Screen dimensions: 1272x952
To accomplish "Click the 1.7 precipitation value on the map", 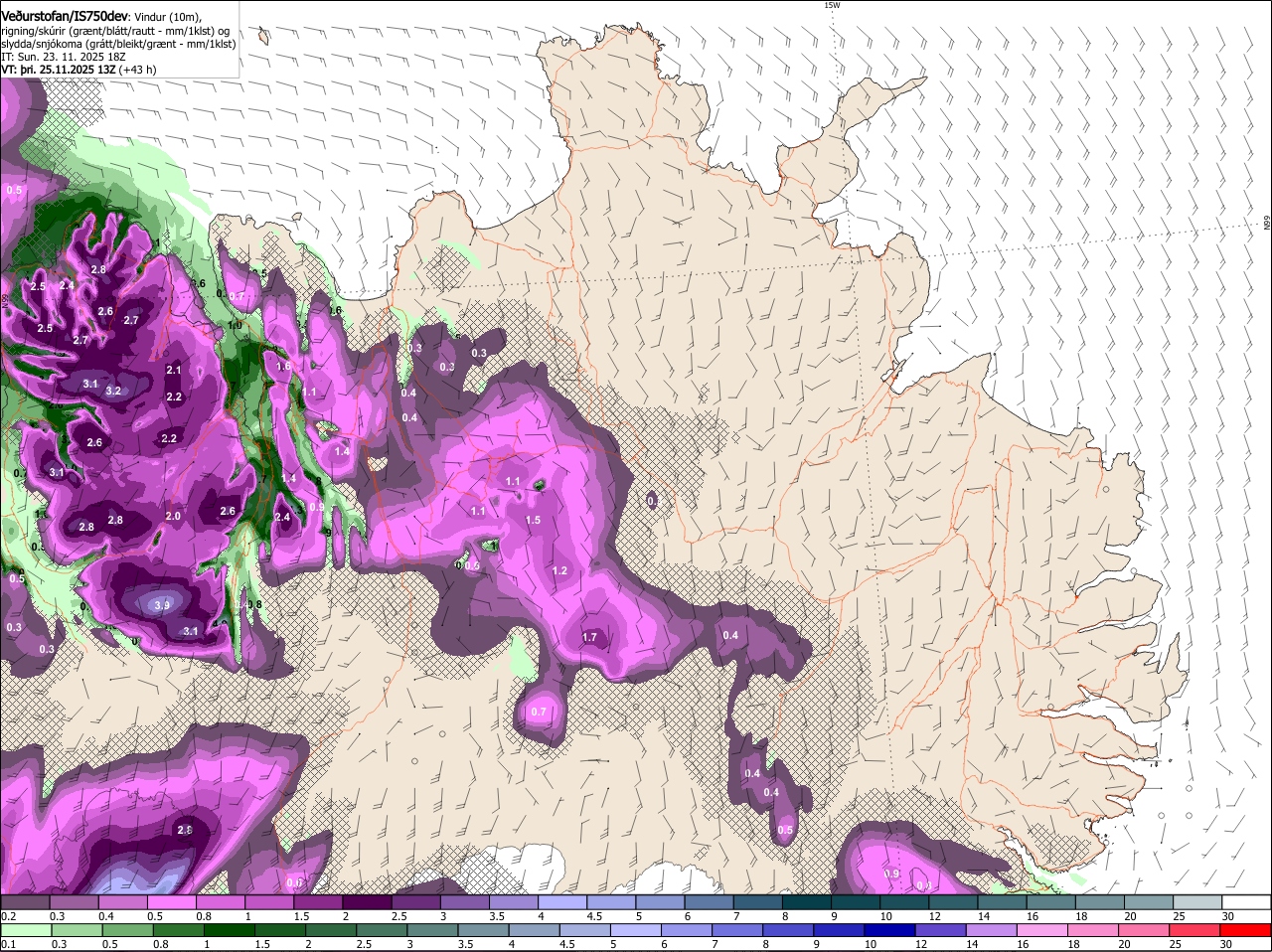I will tap(589, 637).
